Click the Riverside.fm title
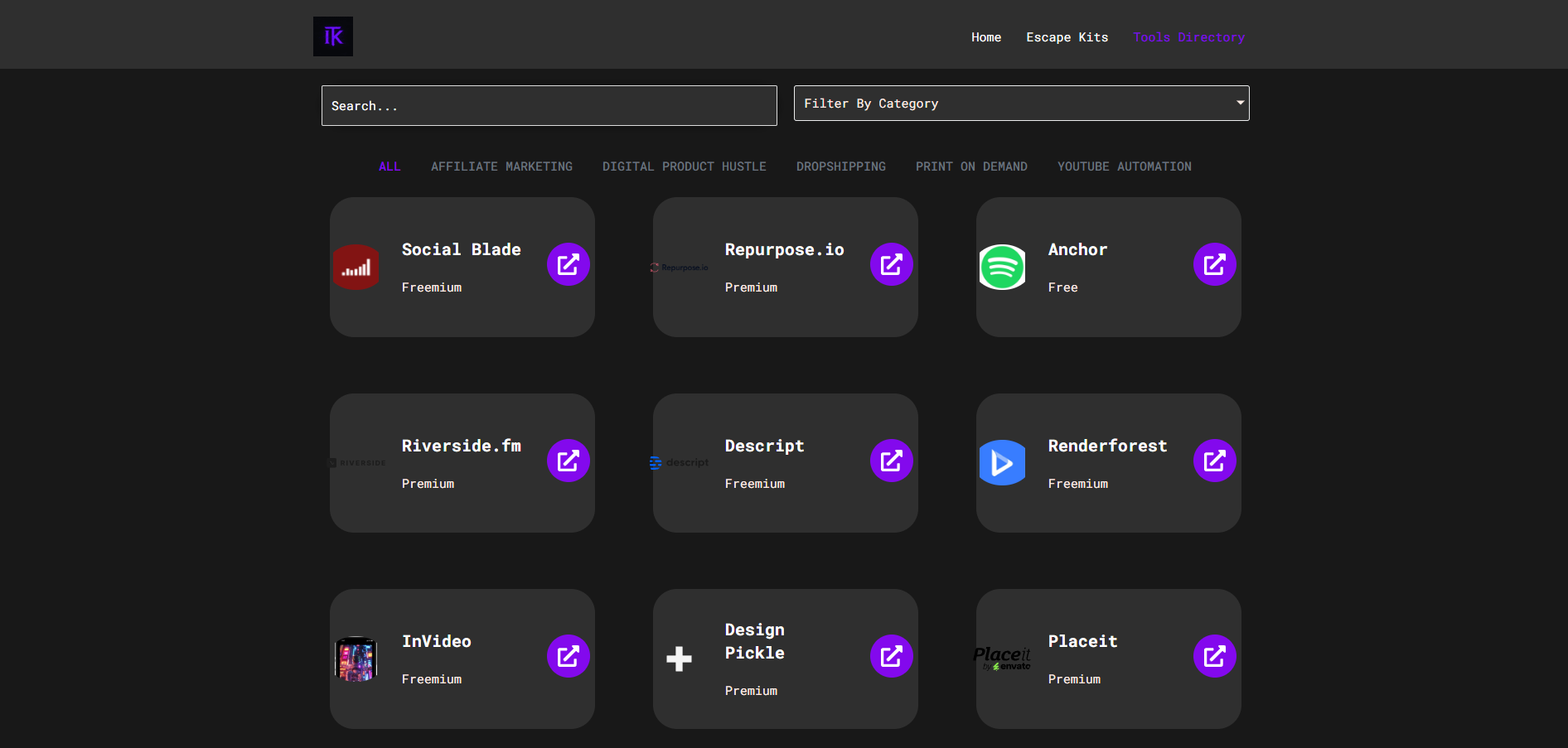 [x=462, y=446]
